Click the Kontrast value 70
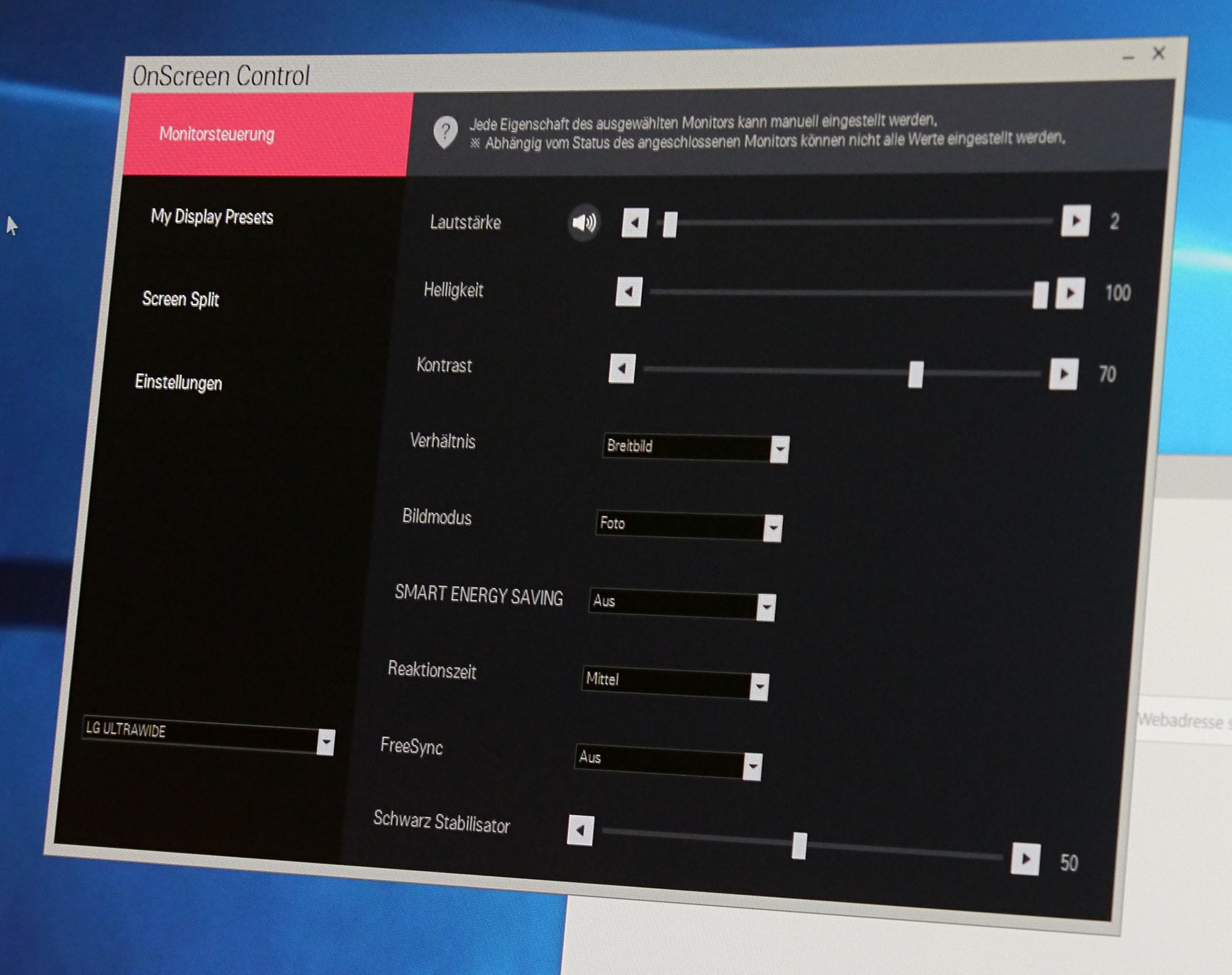Screen dimensions: 1232x975 pos(1107,374)
